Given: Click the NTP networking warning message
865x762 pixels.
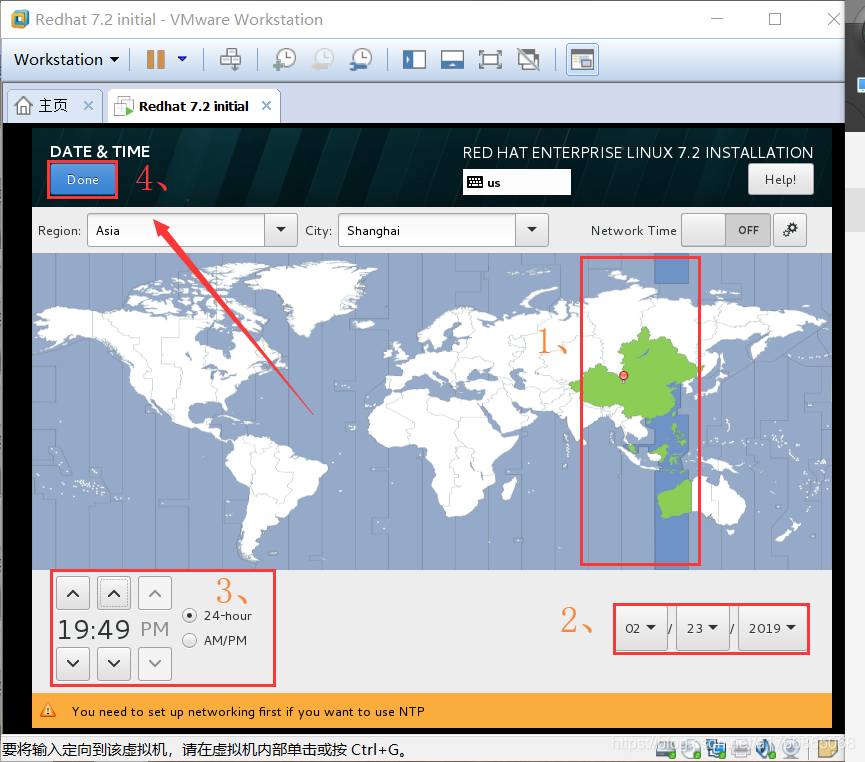Looking at the screenshot, I should pyautogui.click(x=248, y=712).
